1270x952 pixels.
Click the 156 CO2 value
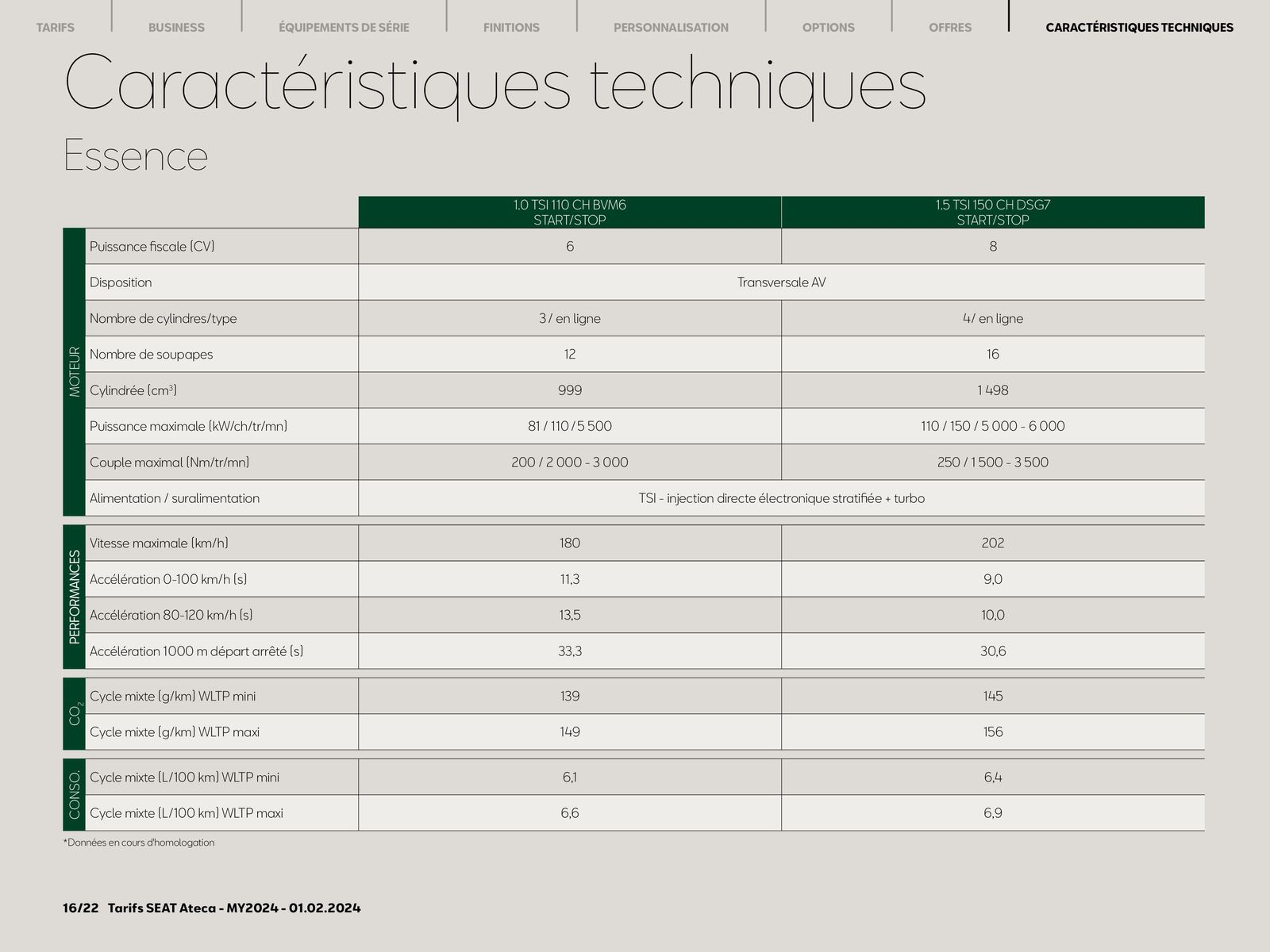[993, 732]
